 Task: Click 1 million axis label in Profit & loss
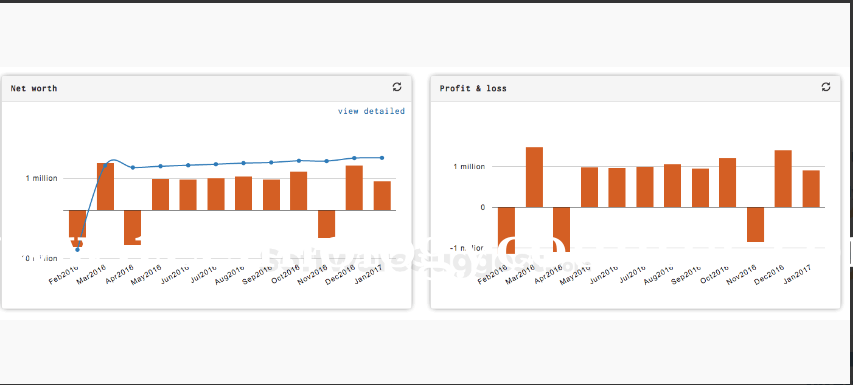(x=469, y=166)
